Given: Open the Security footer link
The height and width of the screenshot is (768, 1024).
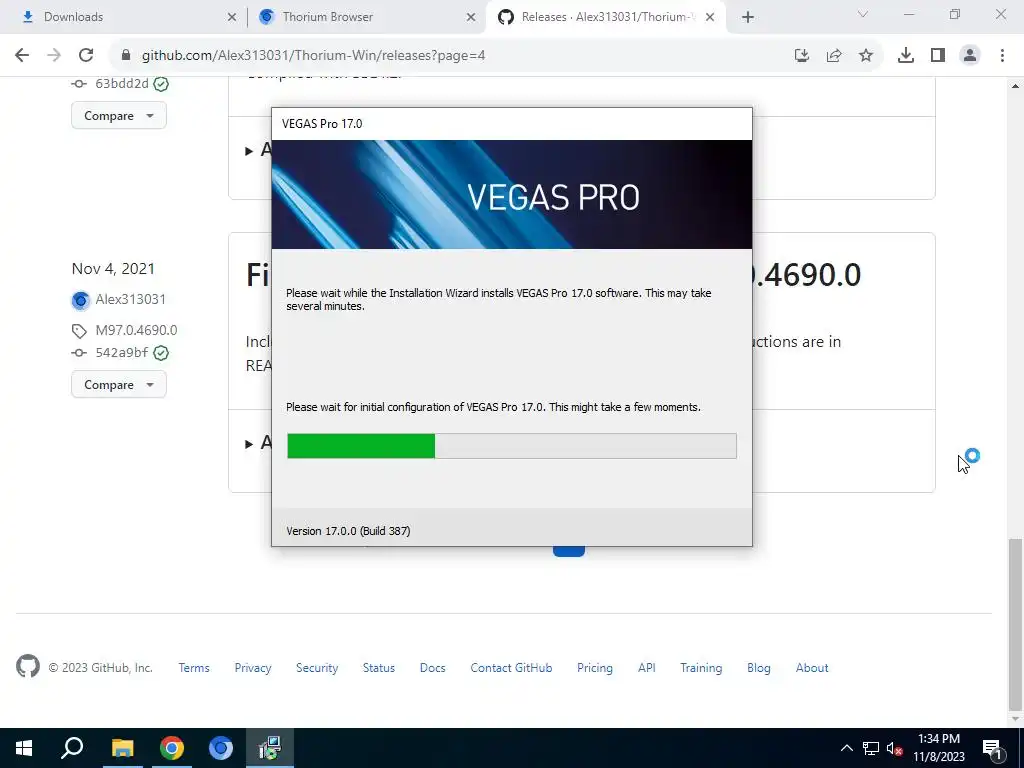Looking at the screenshot, I should click(x=317, y=668).
